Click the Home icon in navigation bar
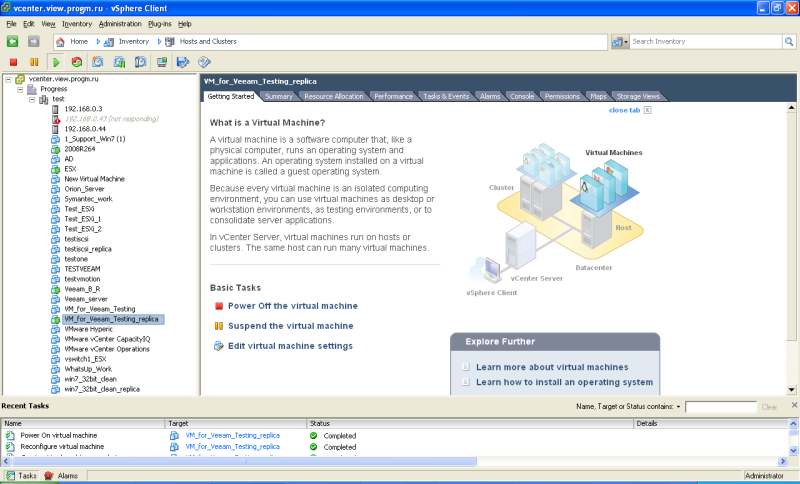The height and width of the screenshot is (484, 800). point(60,42)
